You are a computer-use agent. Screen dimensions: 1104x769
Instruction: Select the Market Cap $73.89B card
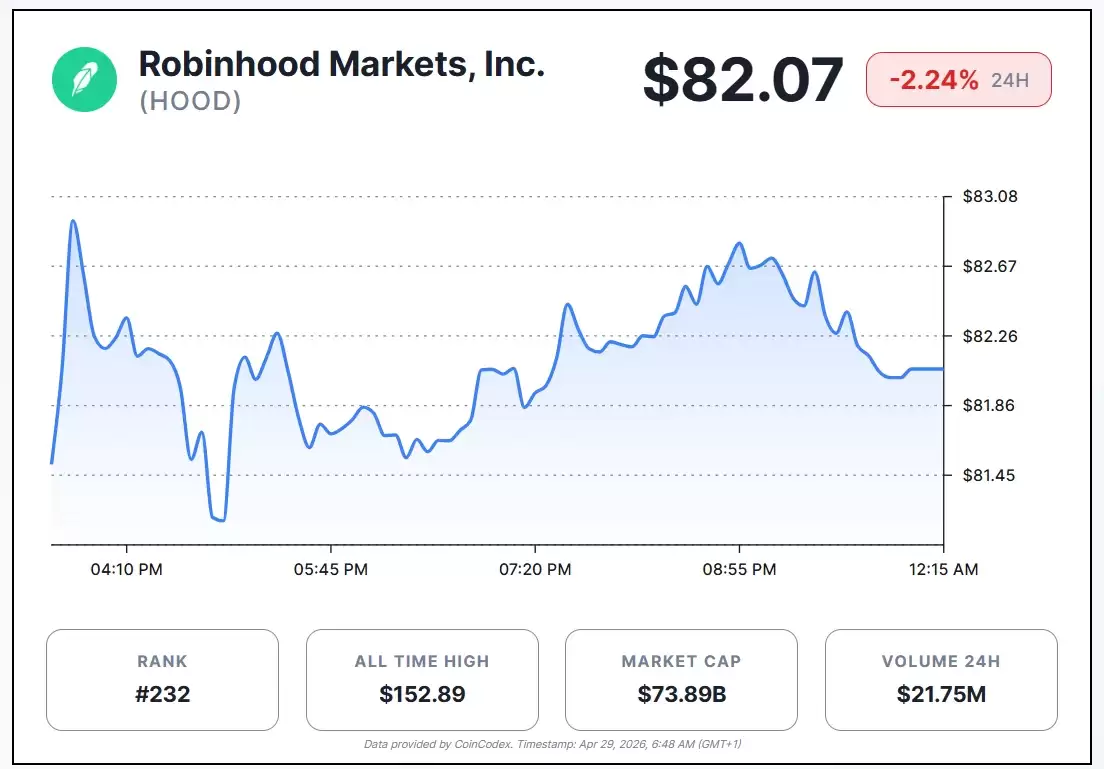[x=681, y=679]
